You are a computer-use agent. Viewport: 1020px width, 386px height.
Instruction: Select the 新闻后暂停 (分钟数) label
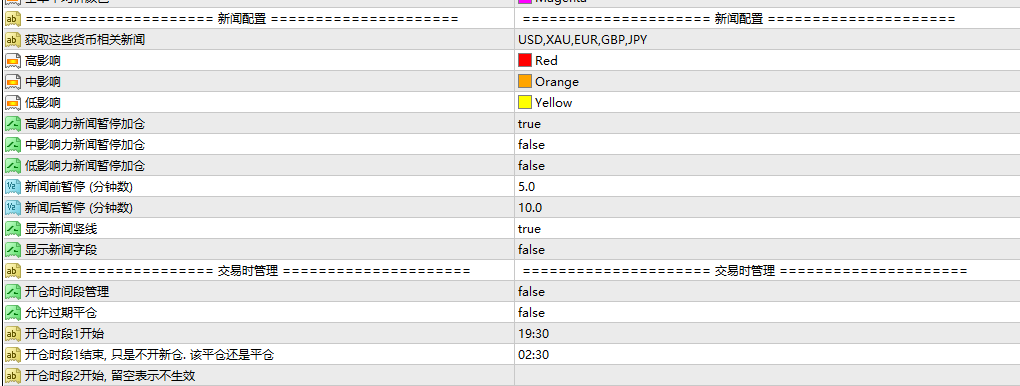(x=79, y=208)
